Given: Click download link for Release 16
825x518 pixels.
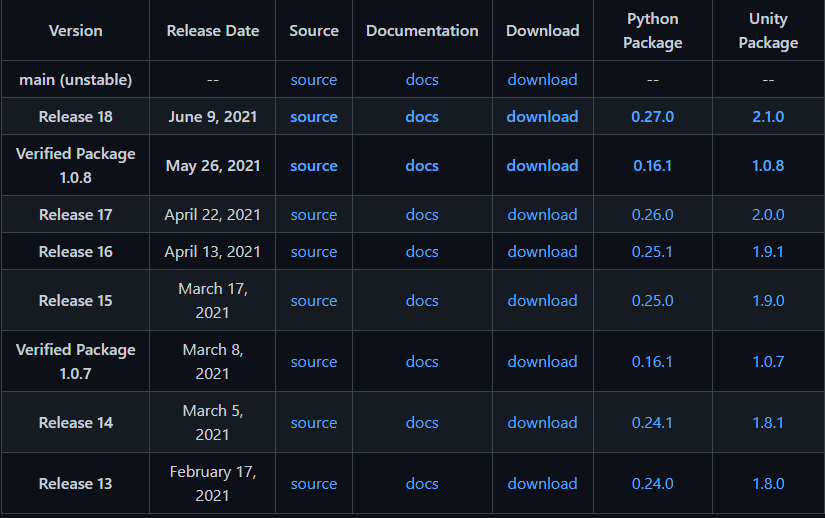Looking at the screenshot, I should coord(542,251).
